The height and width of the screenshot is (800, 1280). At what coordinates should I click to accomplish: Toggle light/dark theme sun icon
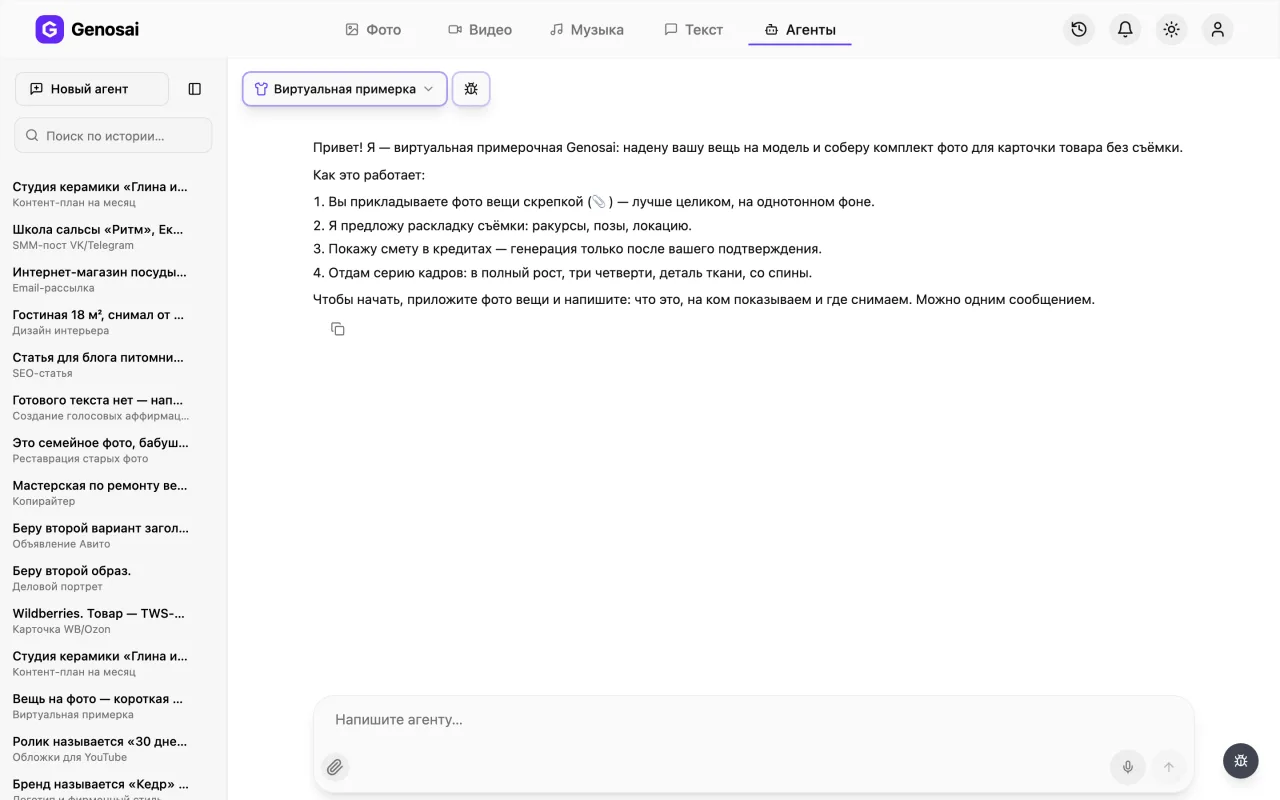pos(1171,29)
